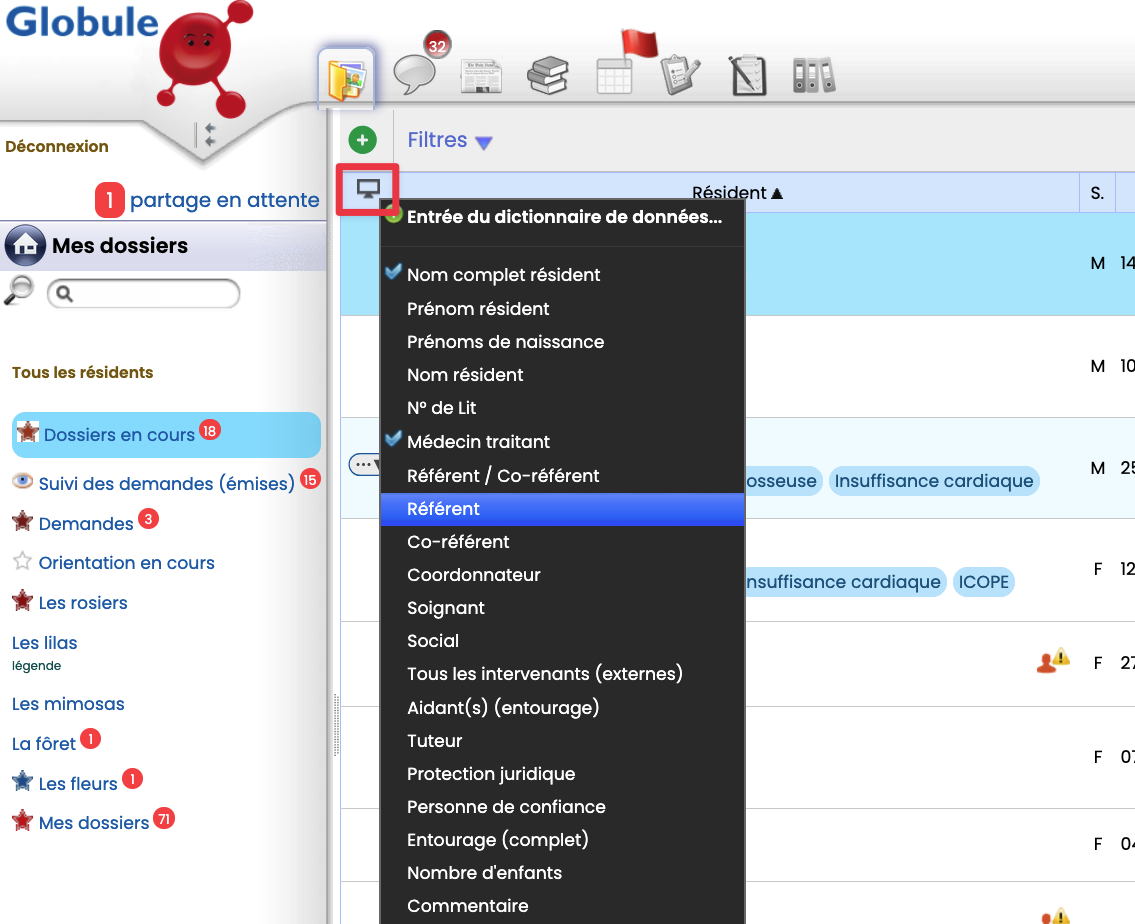Open Suivi des demandes (émises)
This screenshot has height=924, width=1135.
tap(166, 483)
